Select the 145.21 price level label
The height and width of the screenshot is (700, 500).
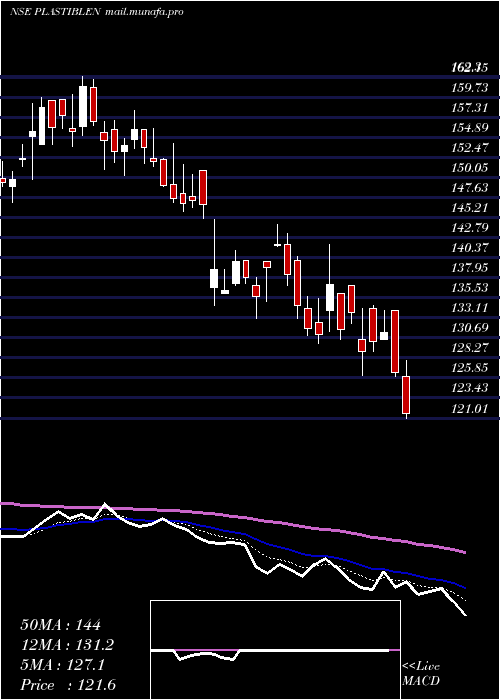(469, 208)
